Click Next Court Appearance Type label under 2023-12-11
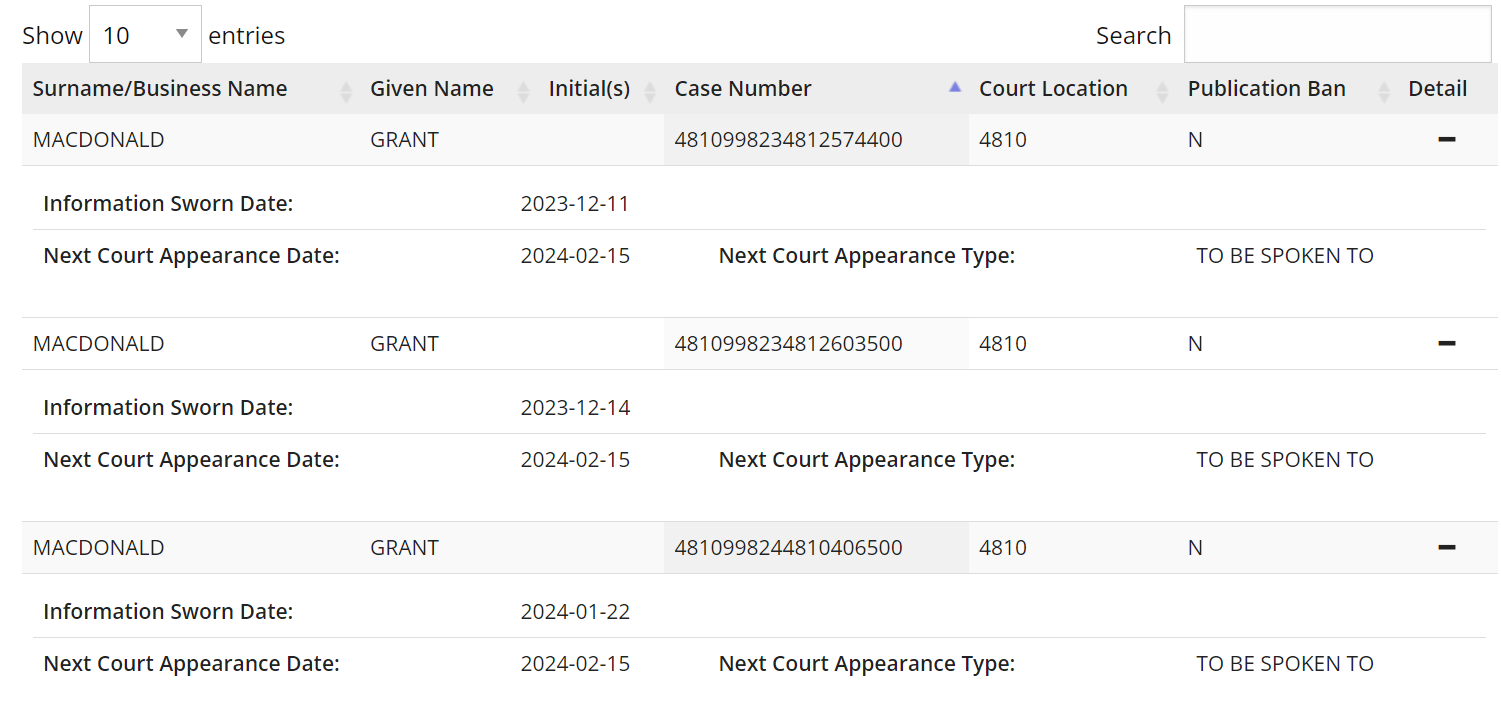The height and width of the screenshot is (723, 1501). point(867,256)
